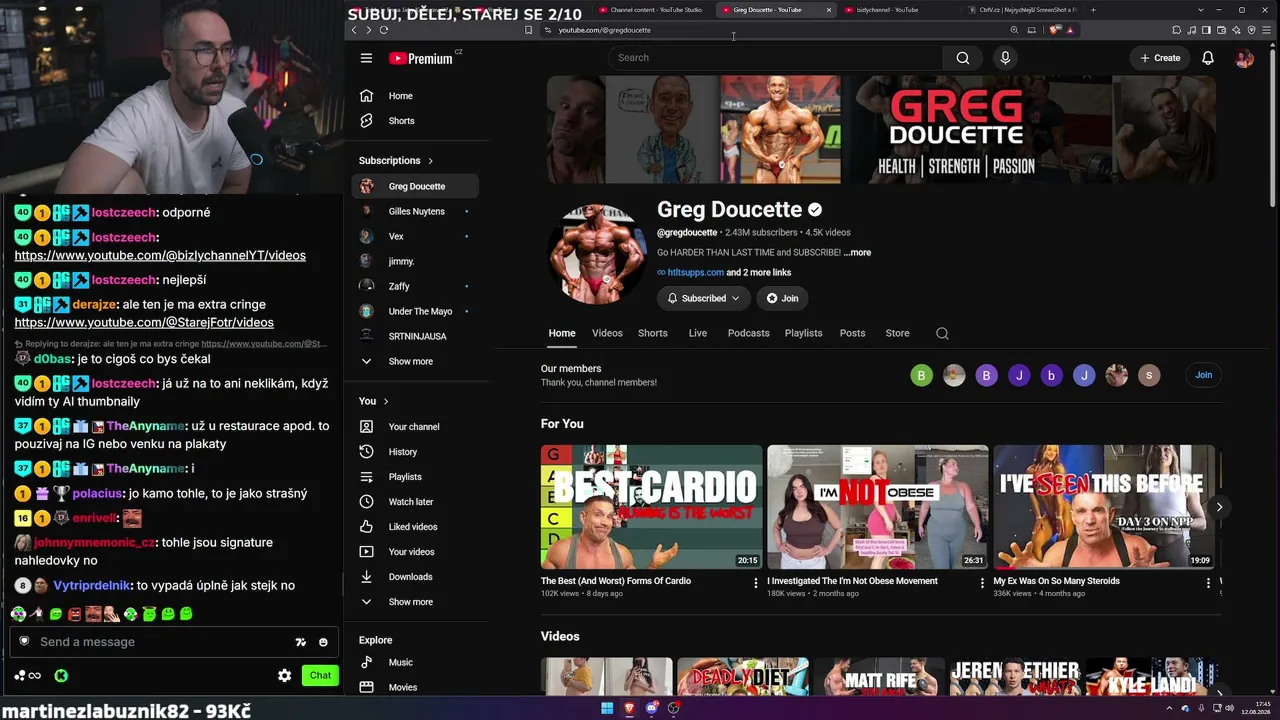Go to YouTube Premium home logo
Screen dimensions: 1280x720
point(421,58)
